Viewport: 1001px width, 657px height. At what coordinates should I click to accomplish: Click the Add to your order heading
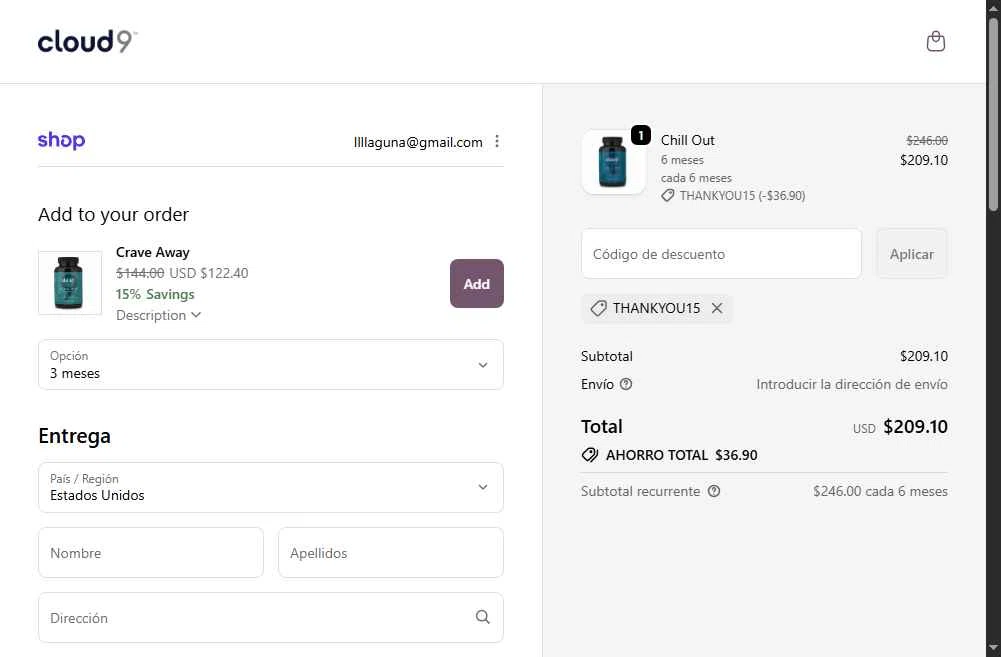pyautogui.click(x=114, y=215)
